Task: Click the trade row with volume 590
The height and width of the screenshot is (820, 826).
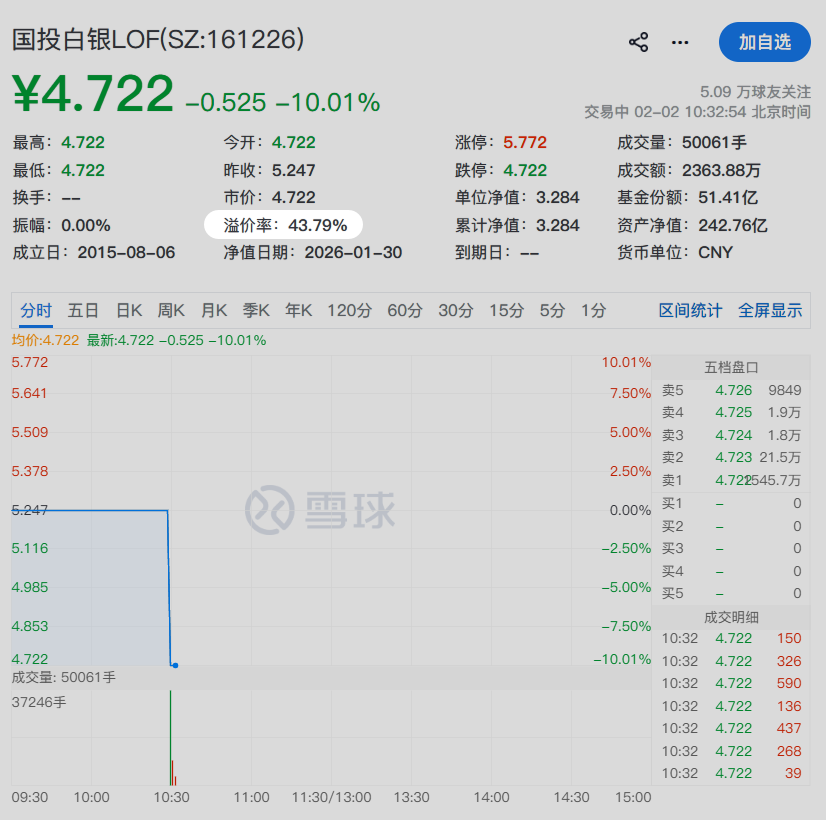Action: [x=731, y=683]
